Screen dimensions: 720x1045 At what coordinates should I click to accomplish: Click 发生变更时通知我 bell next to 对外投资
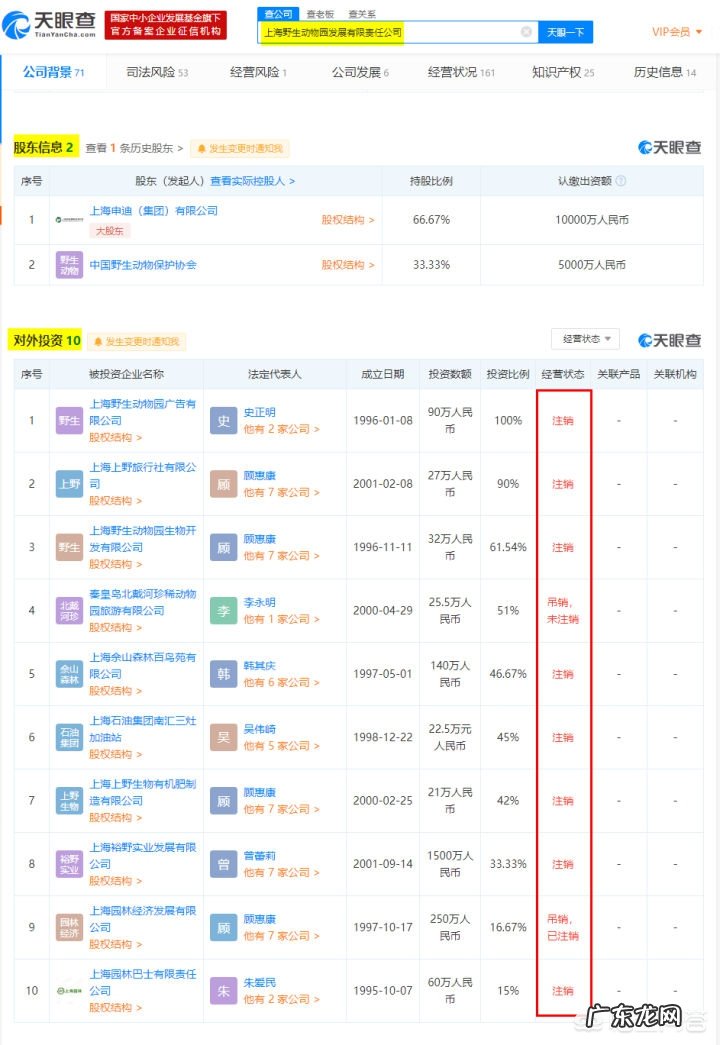136,342
